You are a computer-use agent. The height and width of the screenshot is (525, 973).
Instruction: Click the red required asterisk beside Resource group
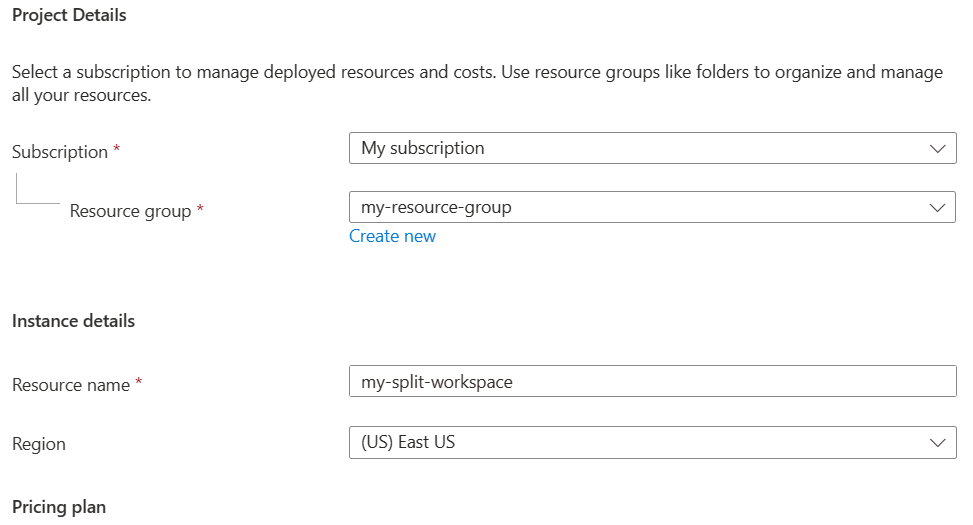200,209
